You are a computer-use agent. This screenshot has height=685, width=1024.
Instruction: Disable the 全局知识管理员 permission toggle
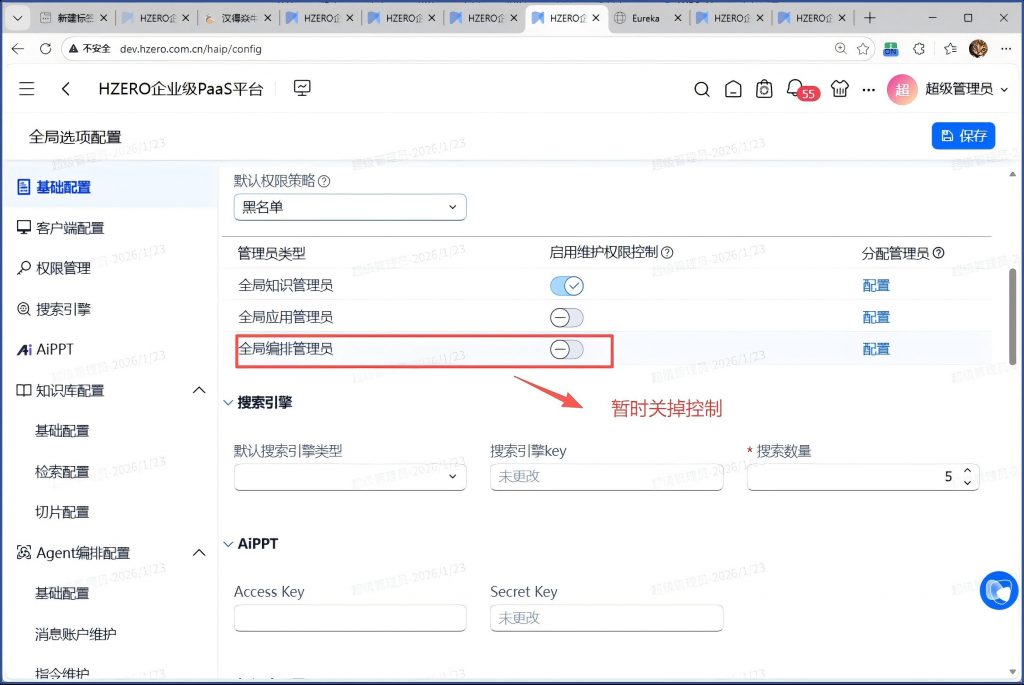coord(566,286)
